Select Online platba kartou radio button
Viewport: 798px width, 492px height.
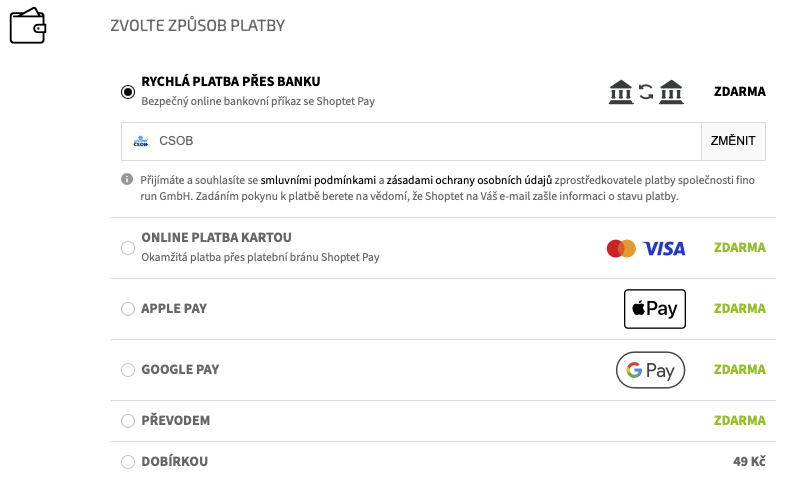(x=128, y=248)
